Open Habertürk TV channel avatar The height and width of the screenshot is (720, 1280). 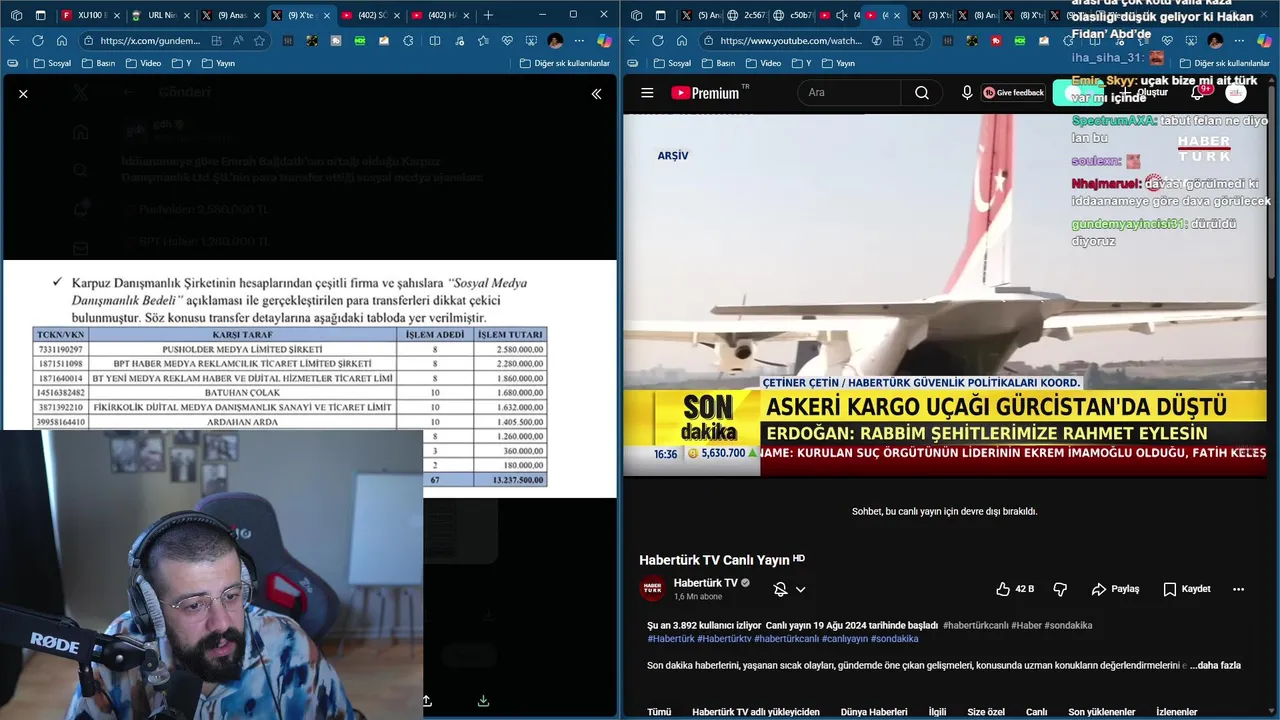(x=652, y=589)
